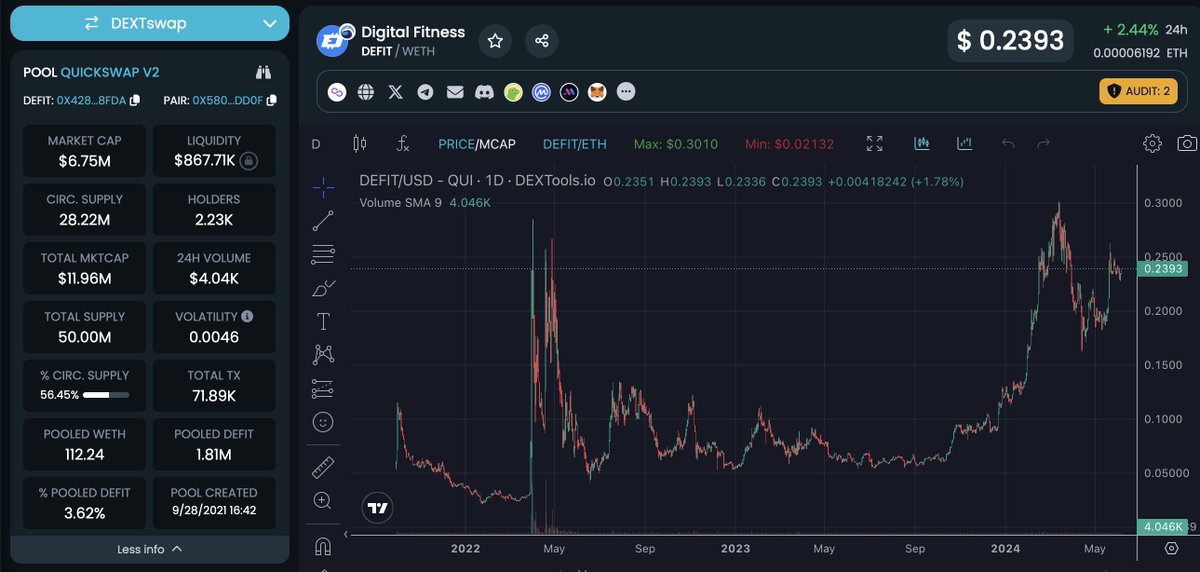Open chart axis settings at bottom right
The image size is (1200, 572).
(1171, 548)
